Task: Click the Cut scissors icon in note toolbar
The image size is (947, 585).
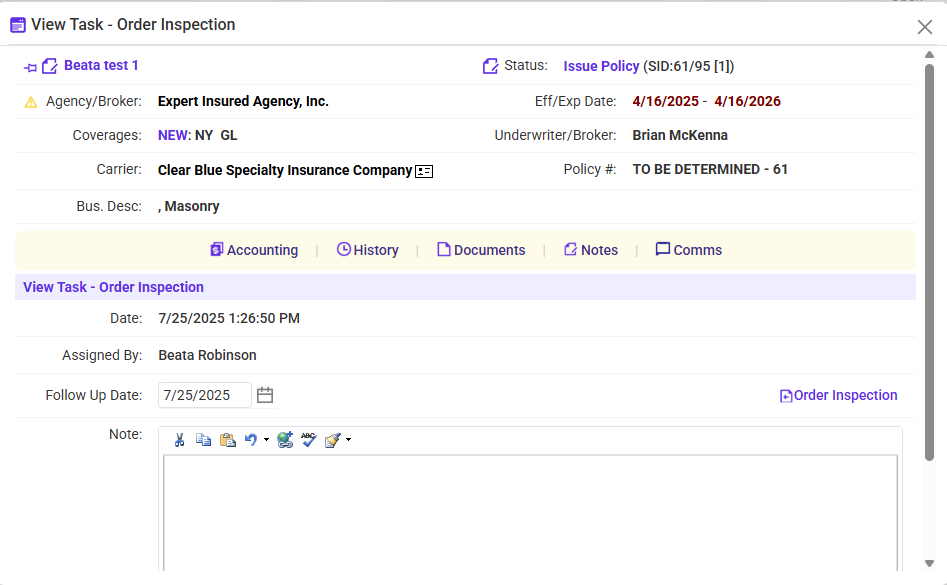Action: (x=180, y=440)
